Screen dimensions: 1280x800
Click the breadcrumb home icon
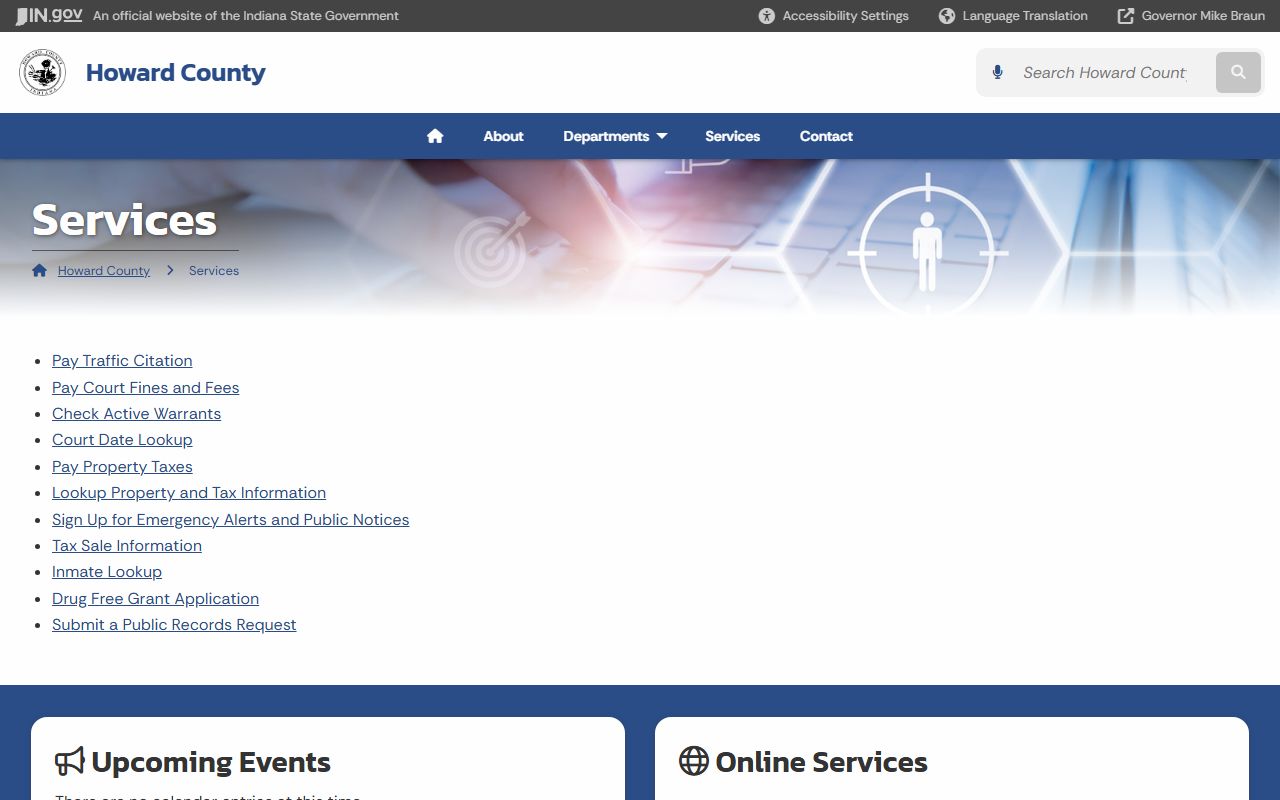click(40, 270)
